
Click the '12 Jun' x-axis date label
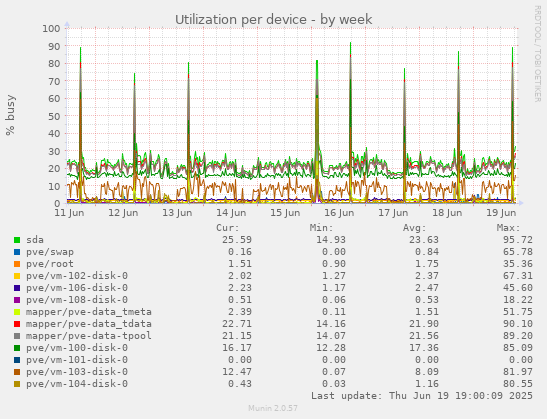123,213
